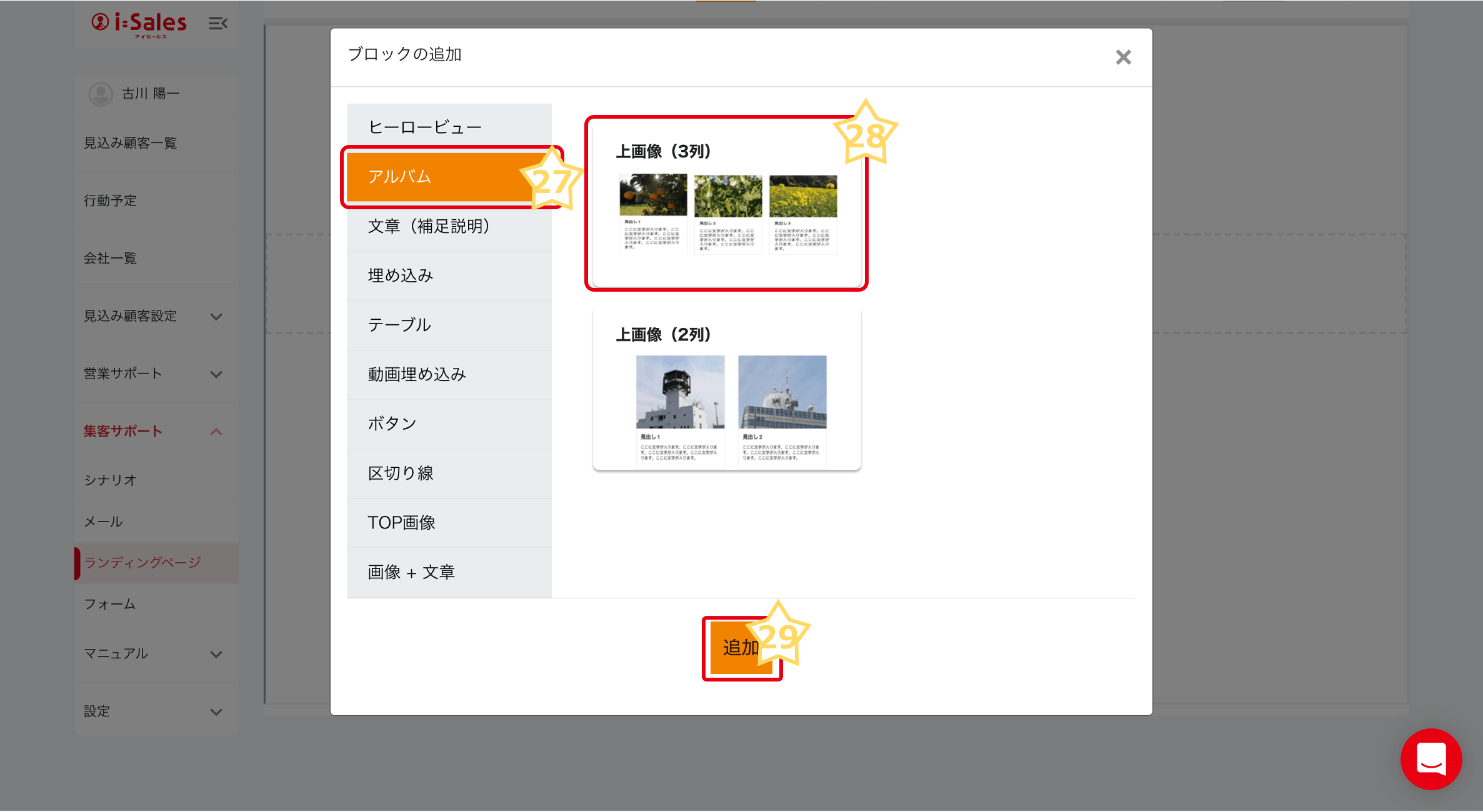
Task: Collapse 集客サポート section chevron
Action: point(216,432)
